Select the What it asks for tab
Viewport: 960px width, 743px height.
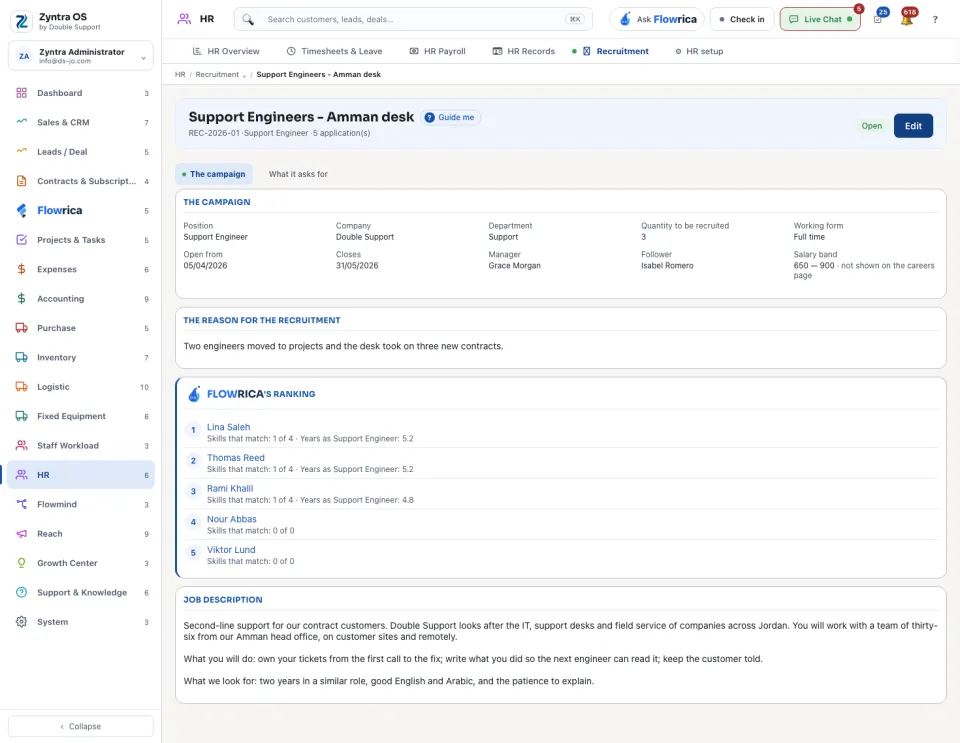298,174
